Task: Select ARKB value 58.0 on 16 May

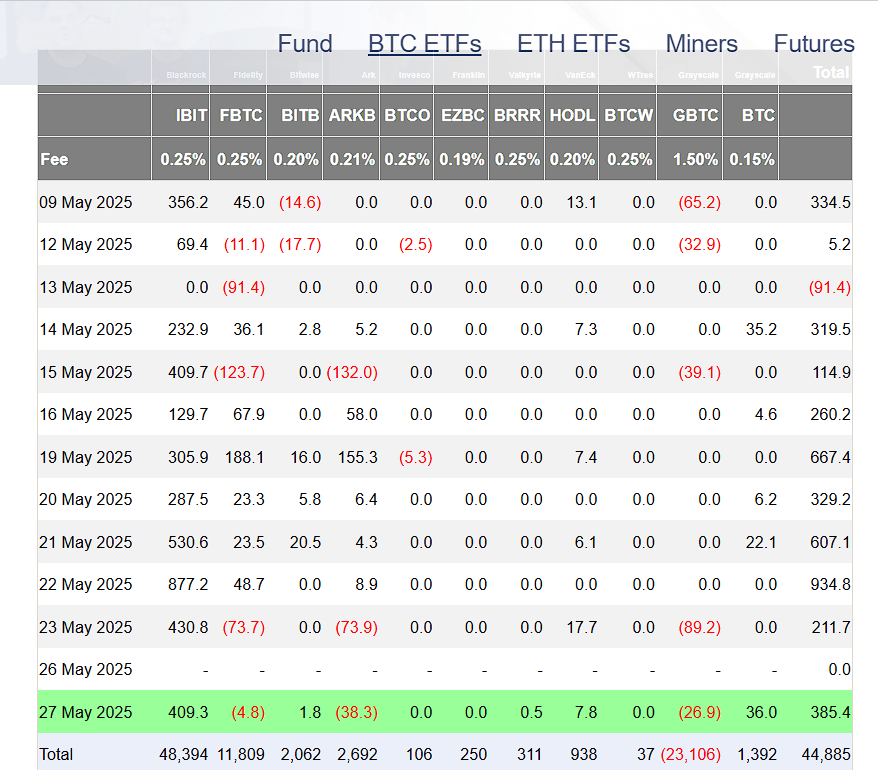Action: coord(362,414)
